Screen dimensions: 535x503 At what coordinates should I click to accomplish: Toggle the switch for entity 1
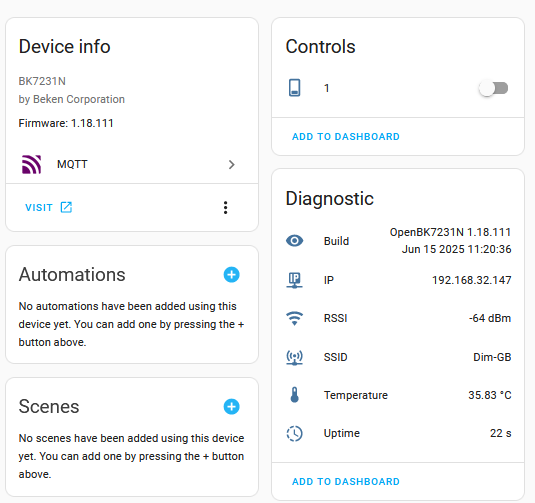pyautogui.click(x=493, y=88)
